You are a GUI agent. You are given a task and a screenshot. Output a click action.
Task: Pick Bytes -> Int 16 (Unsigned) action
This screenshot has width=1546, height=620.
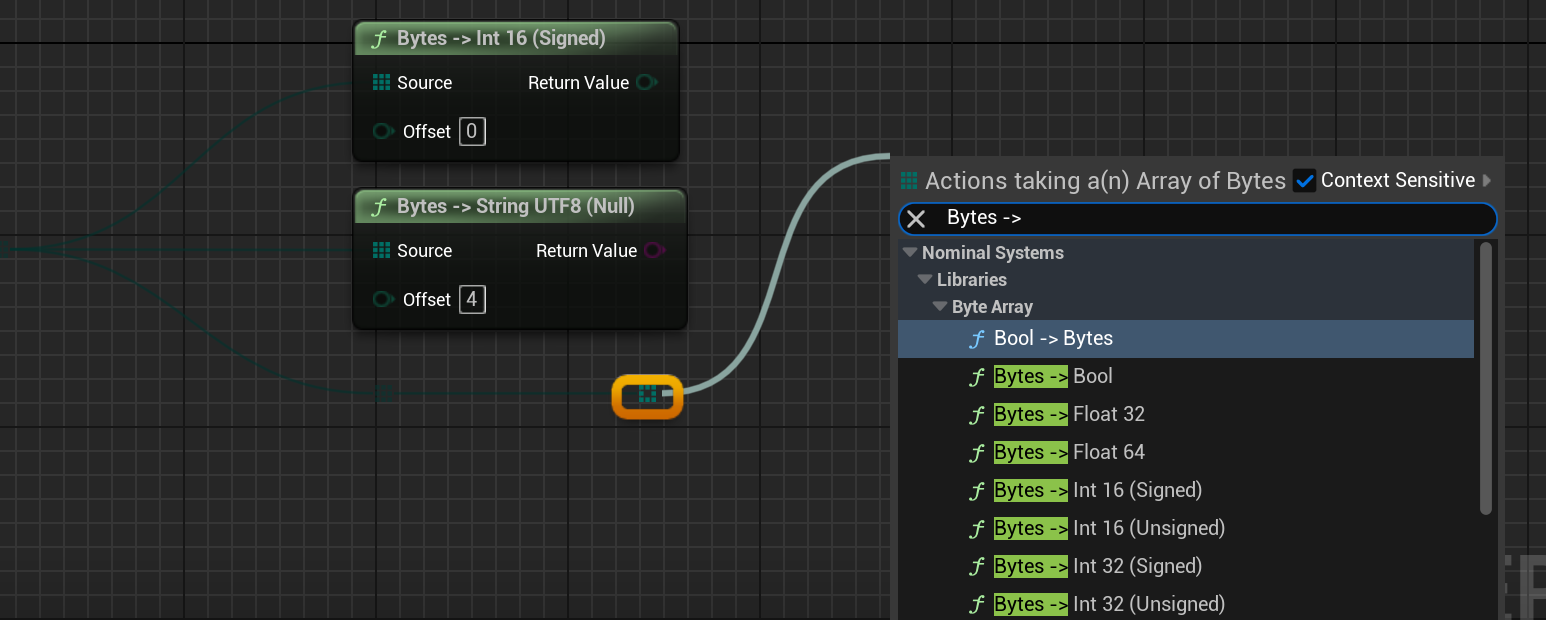click(1108, 529)
